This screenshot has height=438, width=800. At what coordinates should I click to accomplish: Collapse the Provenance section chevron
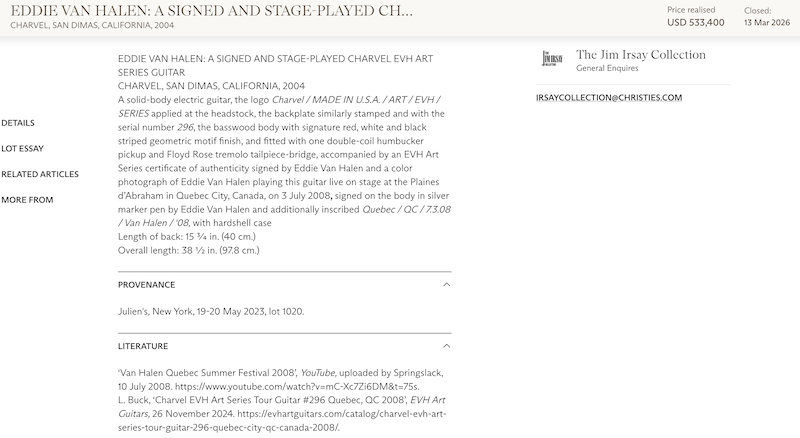446,284
